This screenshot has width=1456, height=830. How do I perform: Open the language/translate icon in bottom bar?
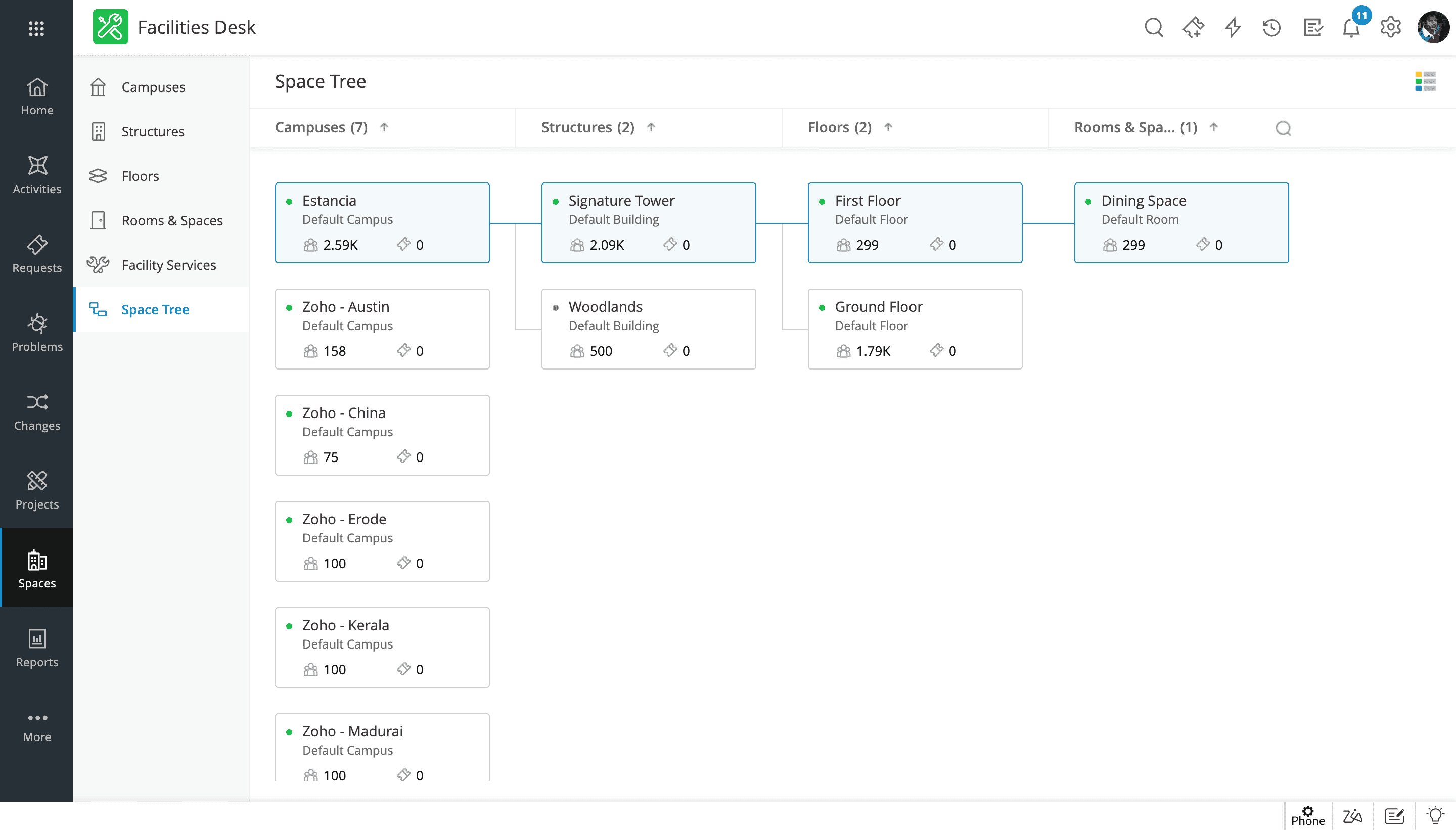click(x=1352, y=816)
